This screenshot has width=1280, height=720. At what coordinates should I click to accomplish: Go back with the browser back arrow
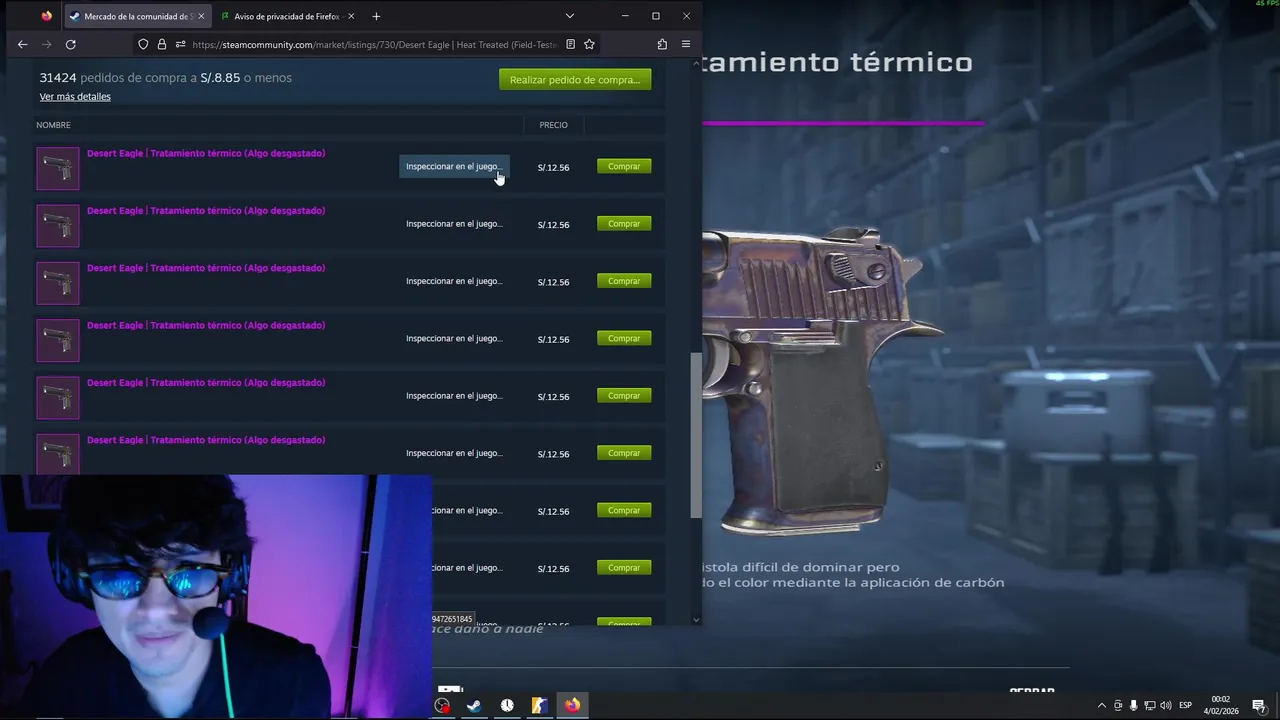click(22, 44)
